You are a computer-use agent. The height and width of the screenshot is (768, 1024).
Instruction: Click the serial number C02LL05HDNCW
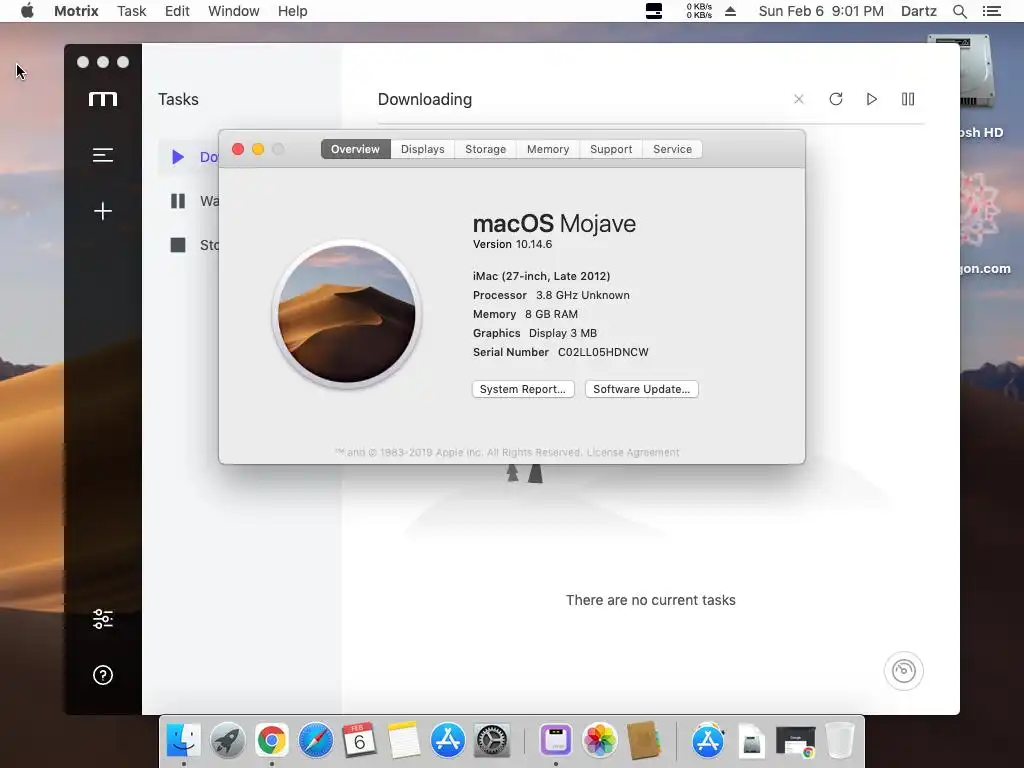click(x=603, y=352)
